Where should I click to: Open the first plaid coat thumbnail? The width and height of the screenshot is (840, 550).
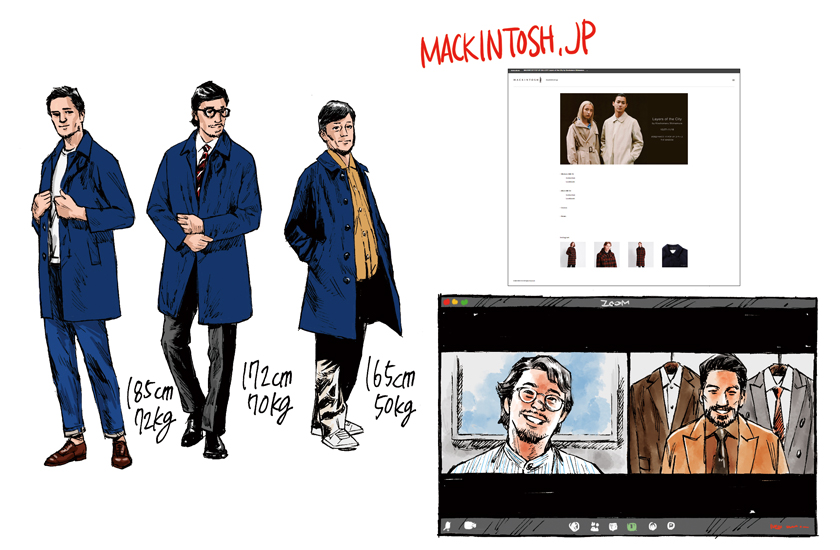[573, 254]
